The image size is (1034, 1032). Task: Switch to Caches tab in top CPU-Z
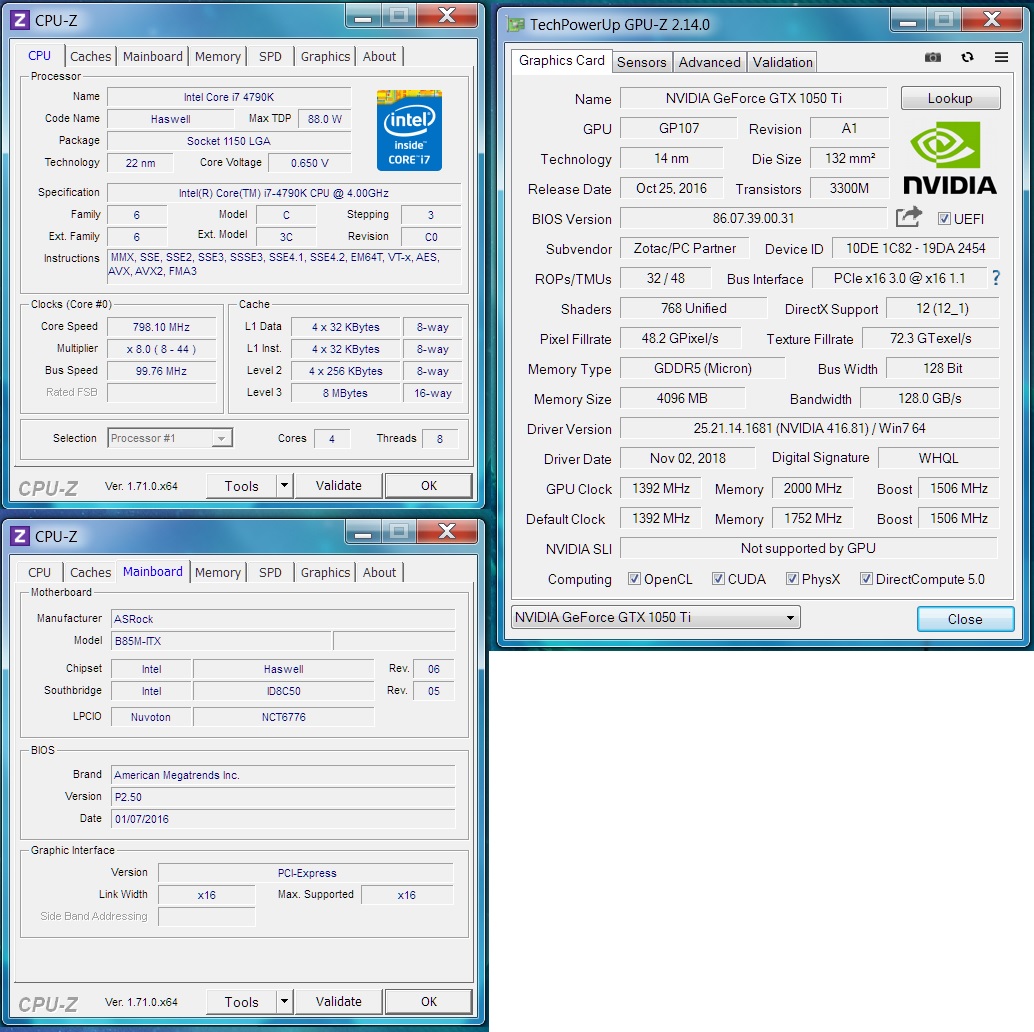point(90,57)
